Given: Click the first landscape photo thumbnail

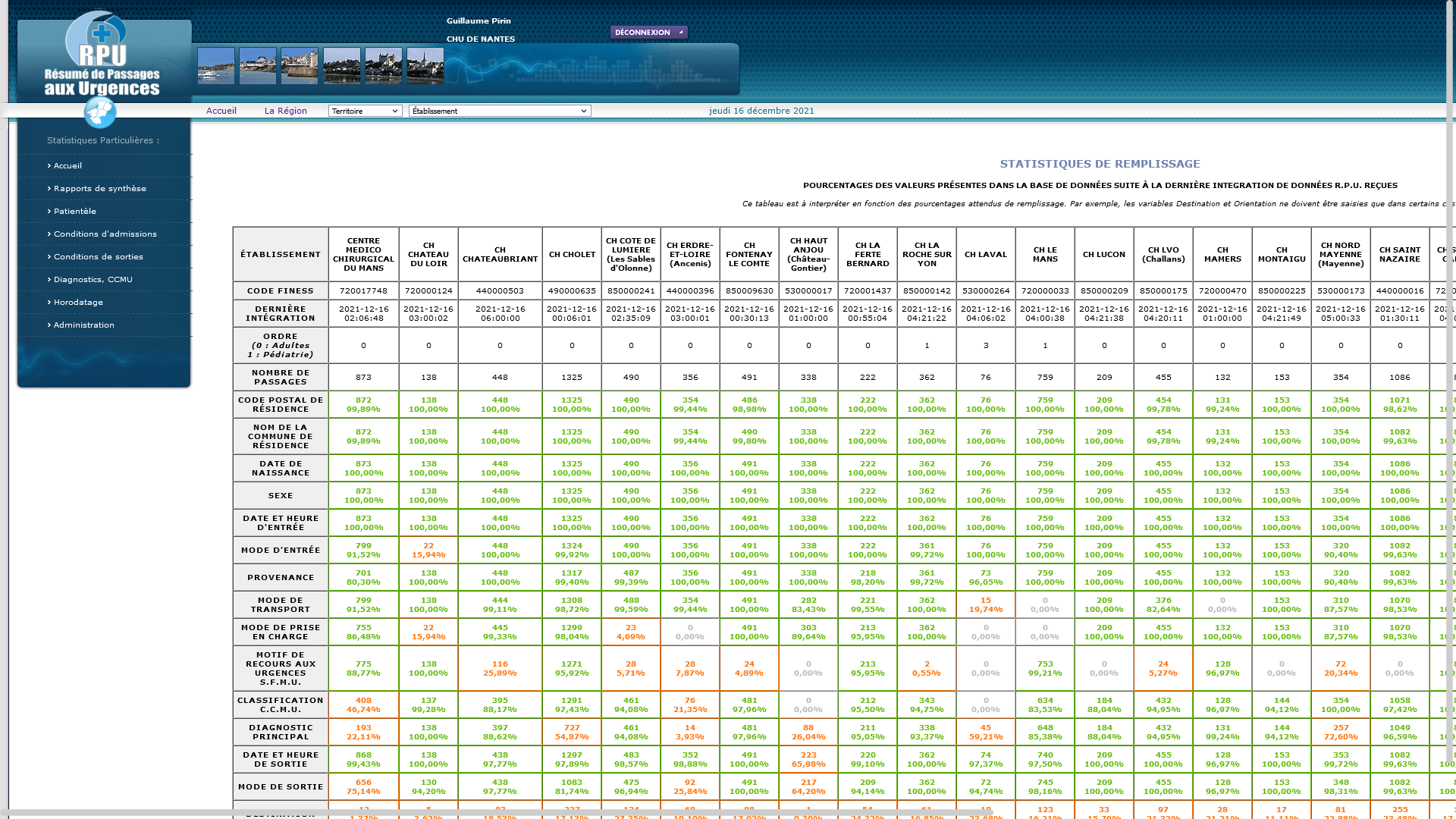Looking at the screenshot, I should click(216, 66).
